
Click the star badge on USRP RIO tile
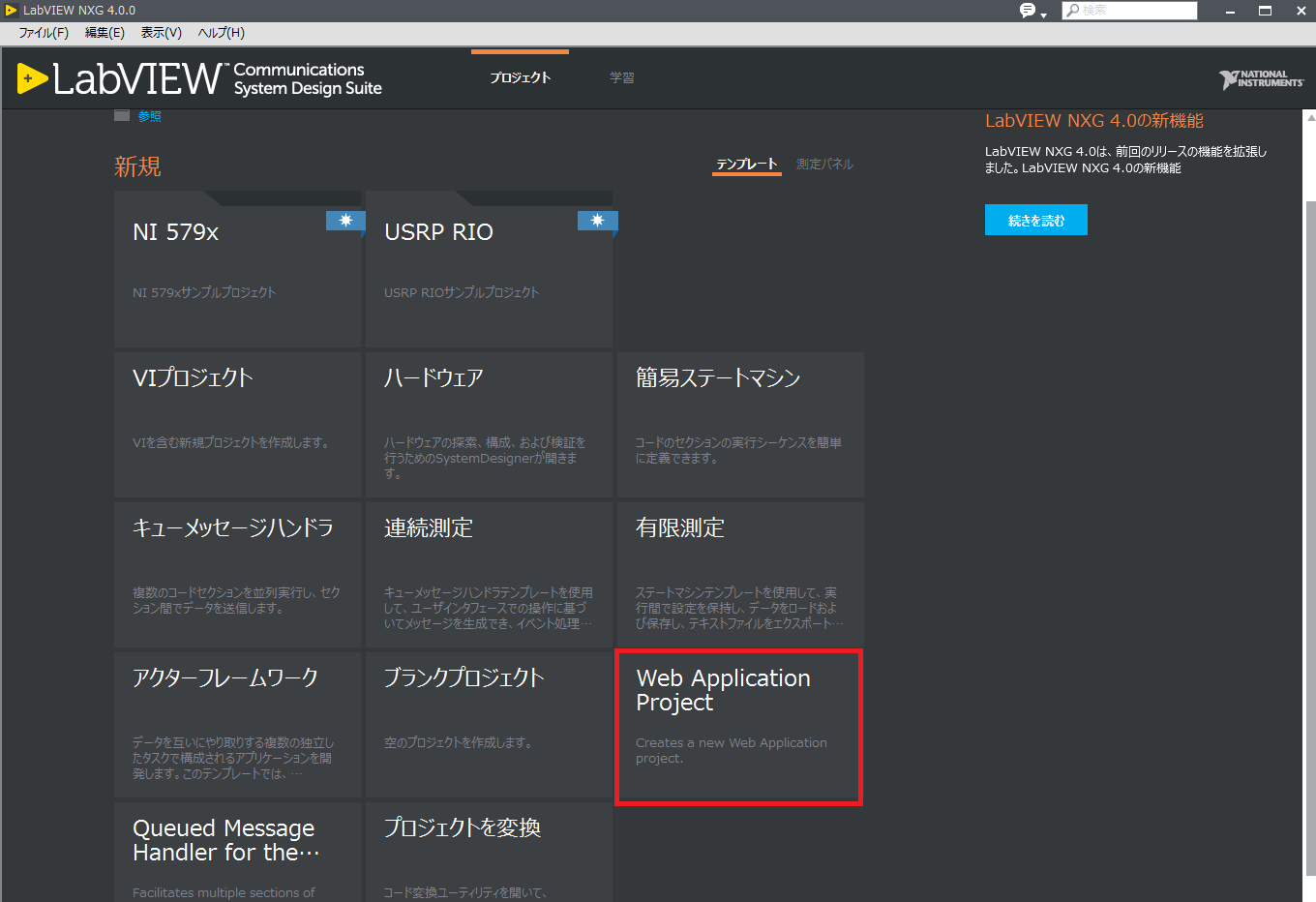tap(597, 221)
